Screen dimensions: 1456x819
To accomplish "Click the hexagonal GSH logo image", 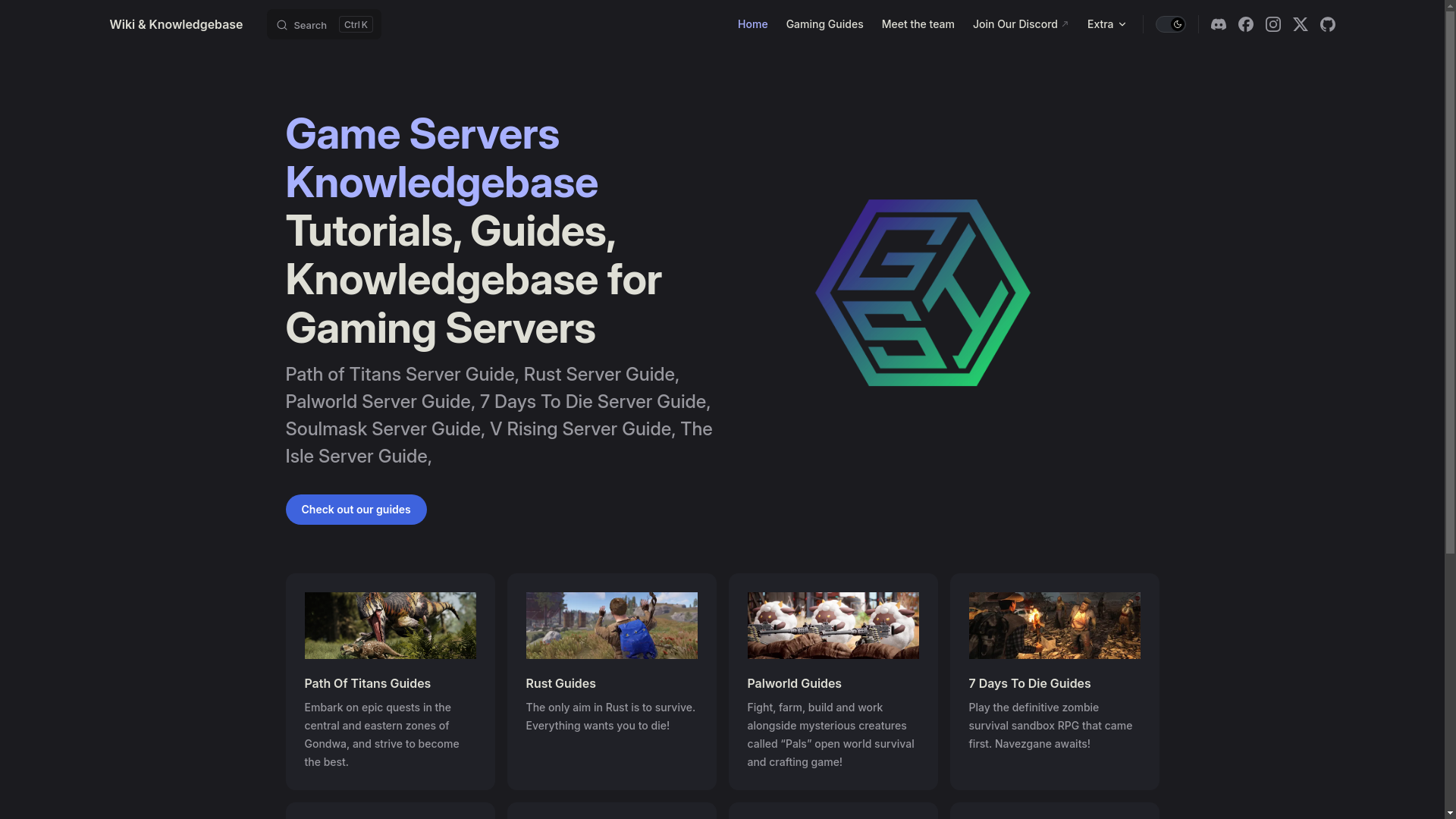I will click(x=922, y=293).
